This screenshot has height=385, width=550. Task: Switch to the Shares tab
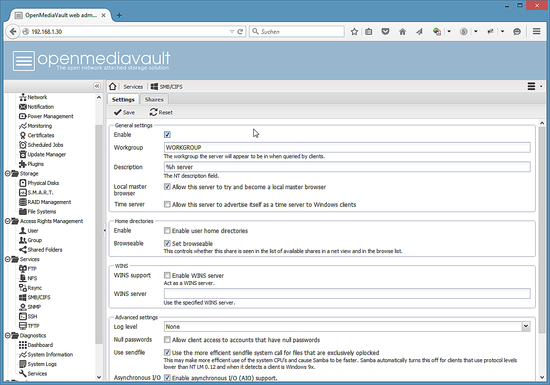tap(154, 100)
